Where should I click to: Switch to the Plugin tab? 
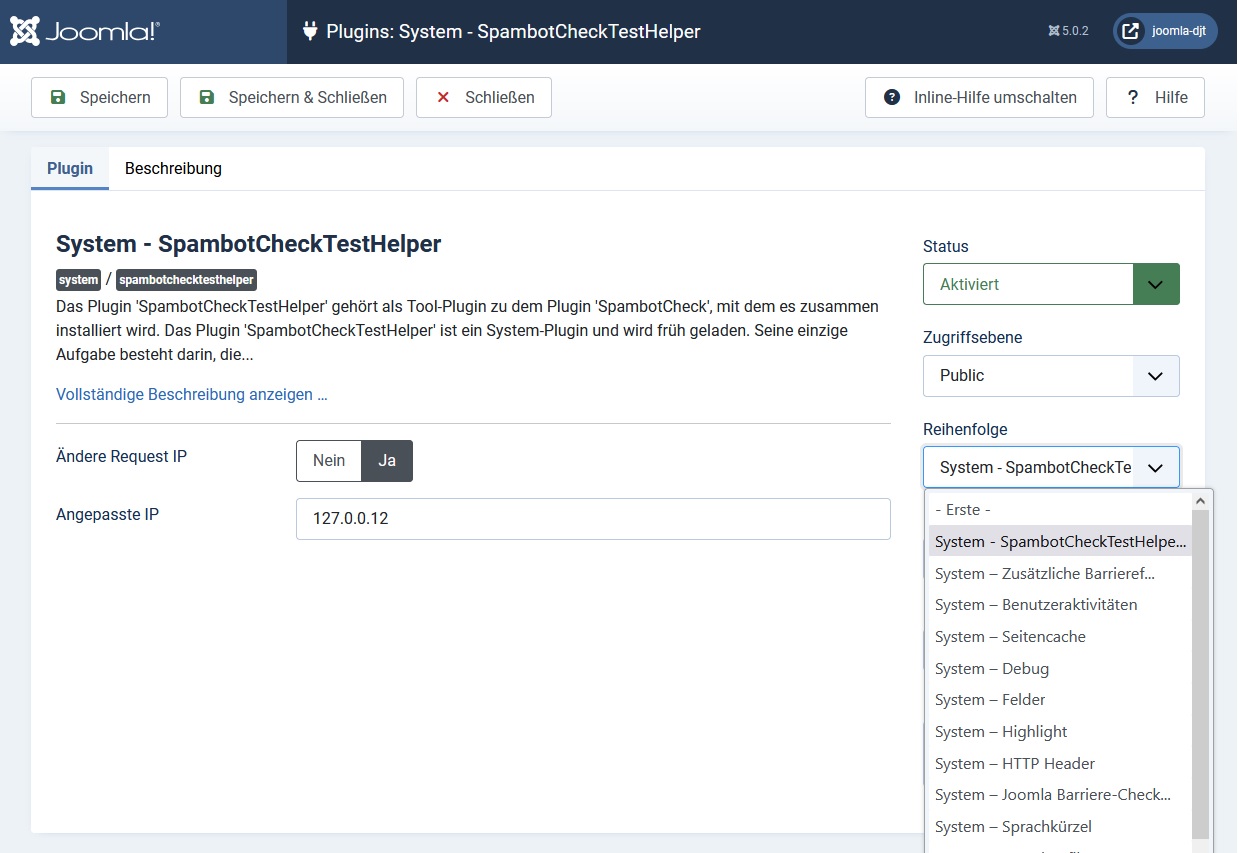click(69, 168)
